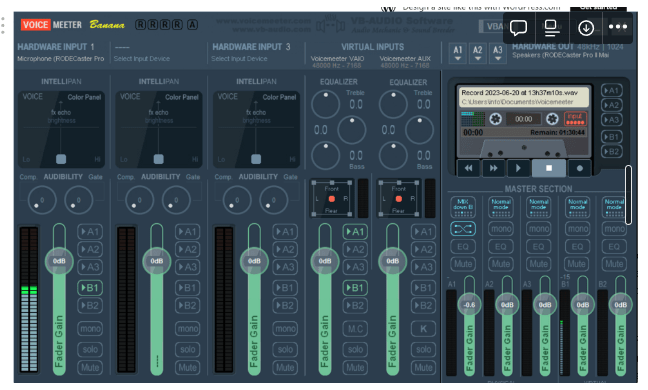
Task: Click the K button on Voicemeeter AUX
Action: (x=423, y=329)
